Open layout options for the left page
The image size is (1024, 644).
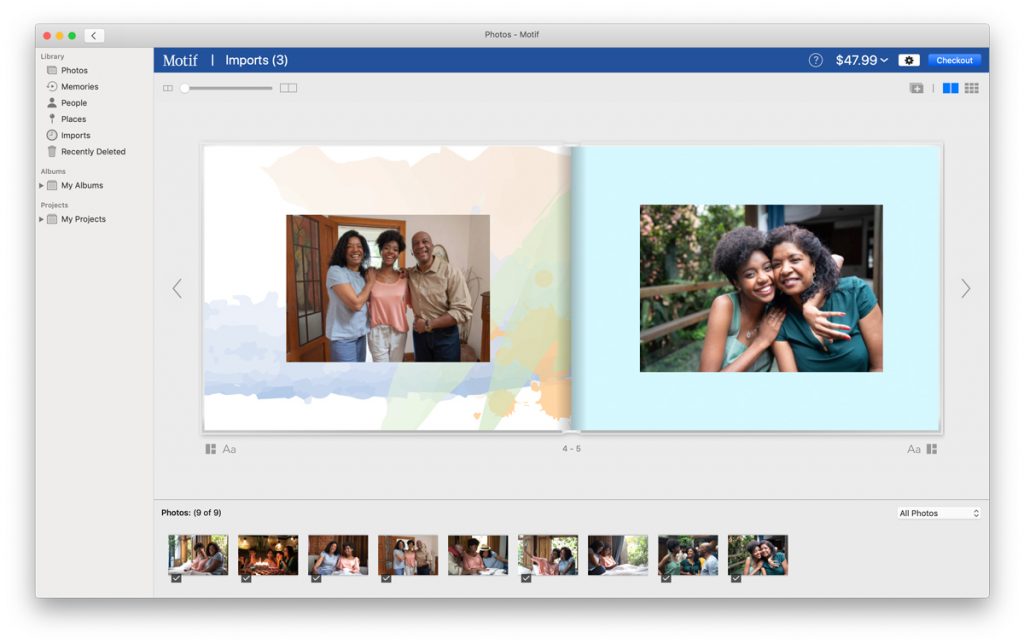coord(210,449)
